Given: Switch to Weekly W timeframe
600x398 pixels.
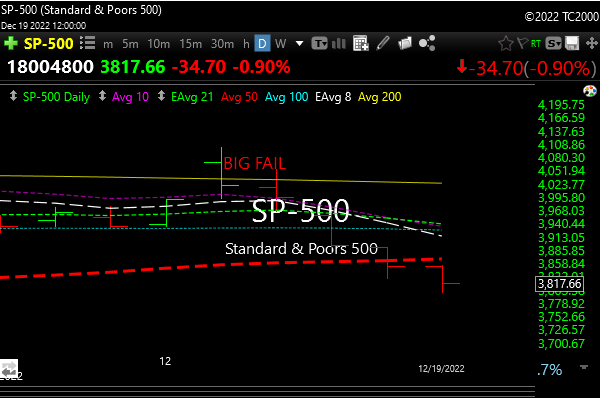Looking at the screenshot, I should coord(280,44).
